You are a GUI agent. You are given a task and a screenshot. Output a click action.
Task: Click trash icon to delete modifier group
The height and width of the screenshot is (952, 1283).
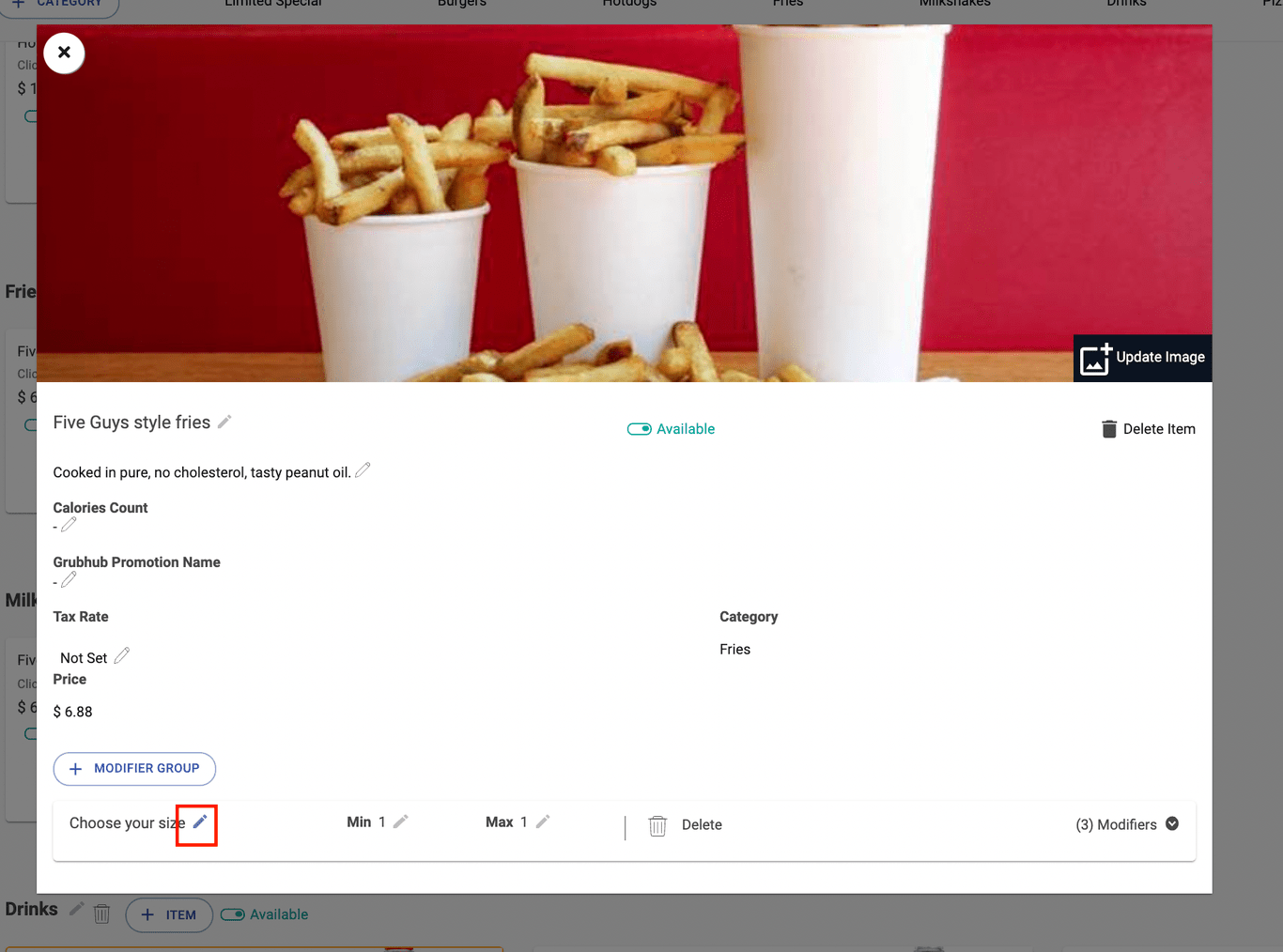[x=657, y=825]
